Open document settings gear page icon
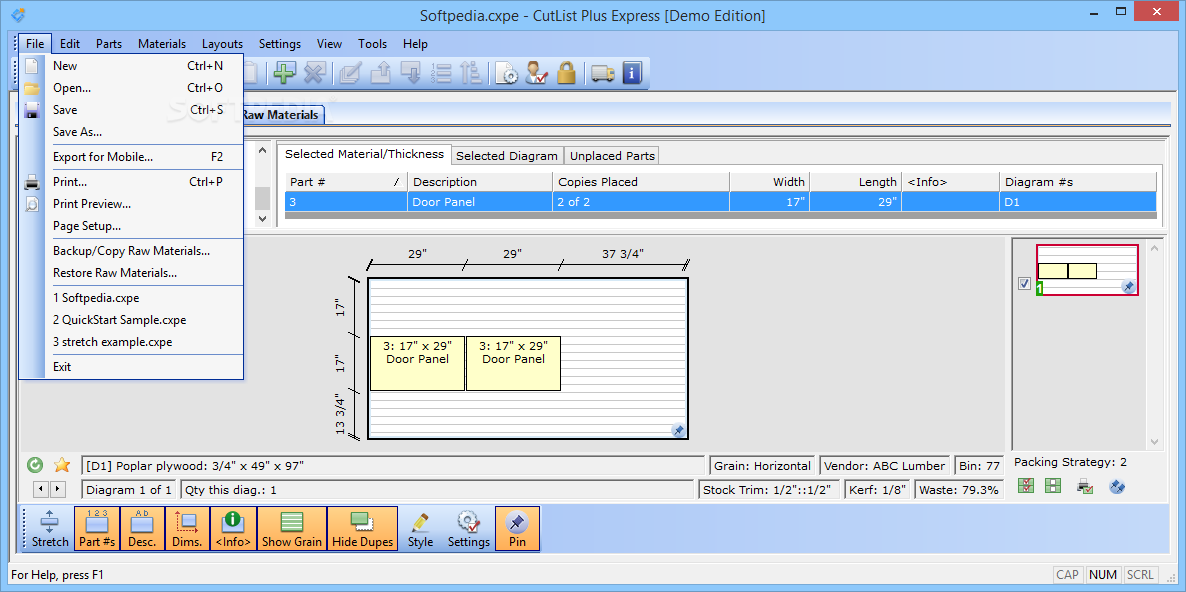Image resolution: width=1186 pixels, height=592 pixels. (x=507, y=73)
